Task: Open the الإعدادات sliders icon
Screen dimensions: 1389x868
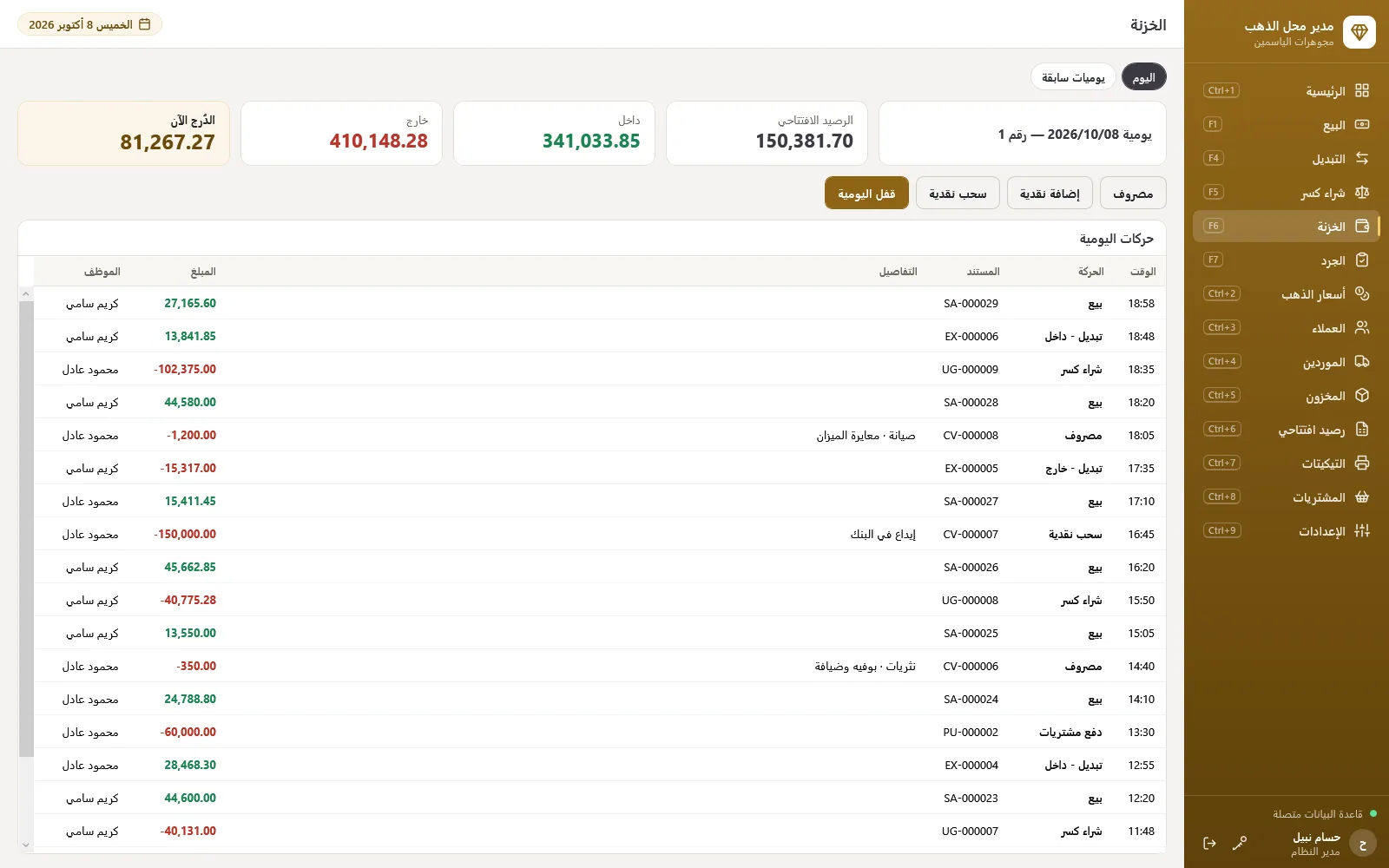Action: click(1361, 530)
